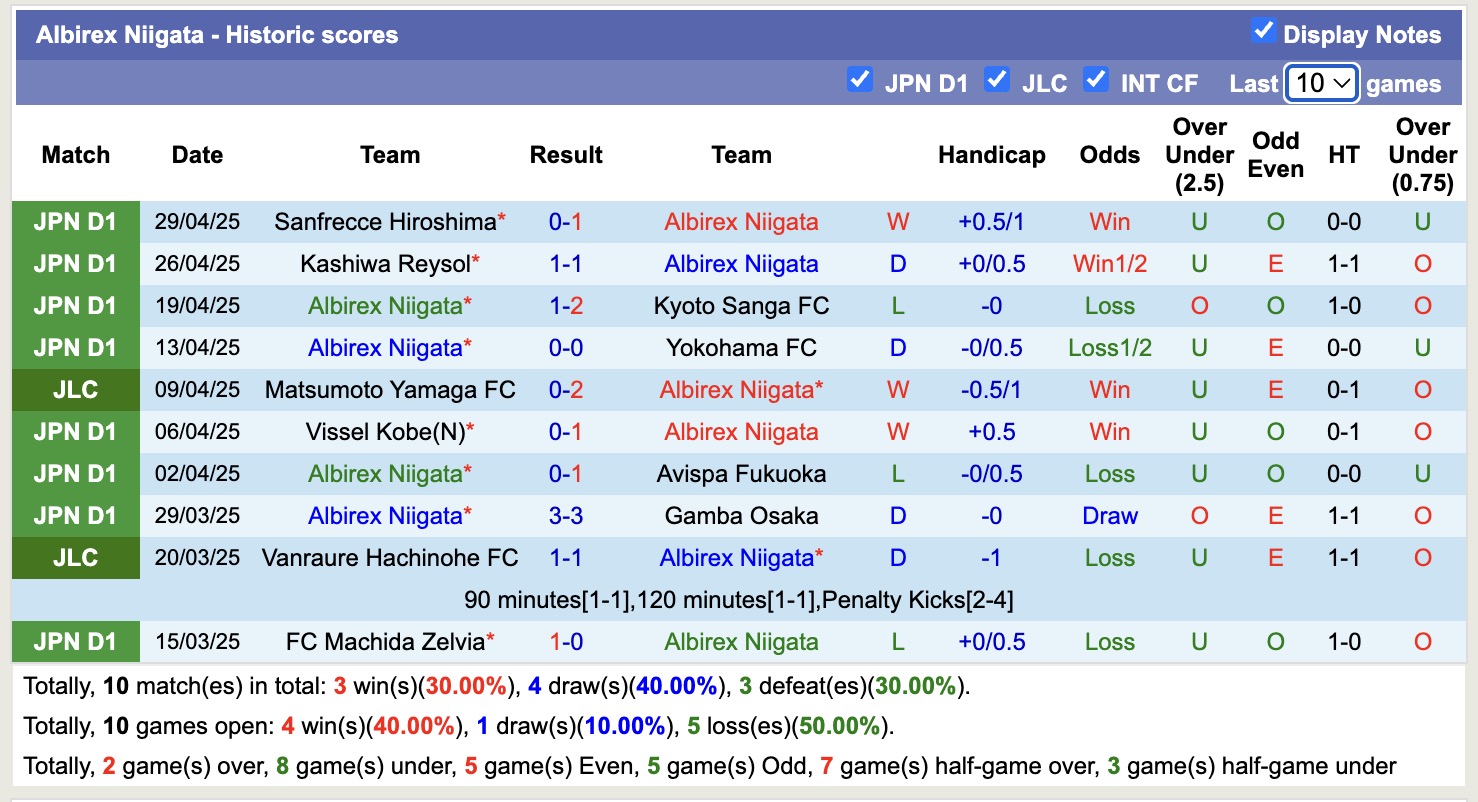Disable the JLC competition checkbox
The image size is (1478, 802).
996,81
